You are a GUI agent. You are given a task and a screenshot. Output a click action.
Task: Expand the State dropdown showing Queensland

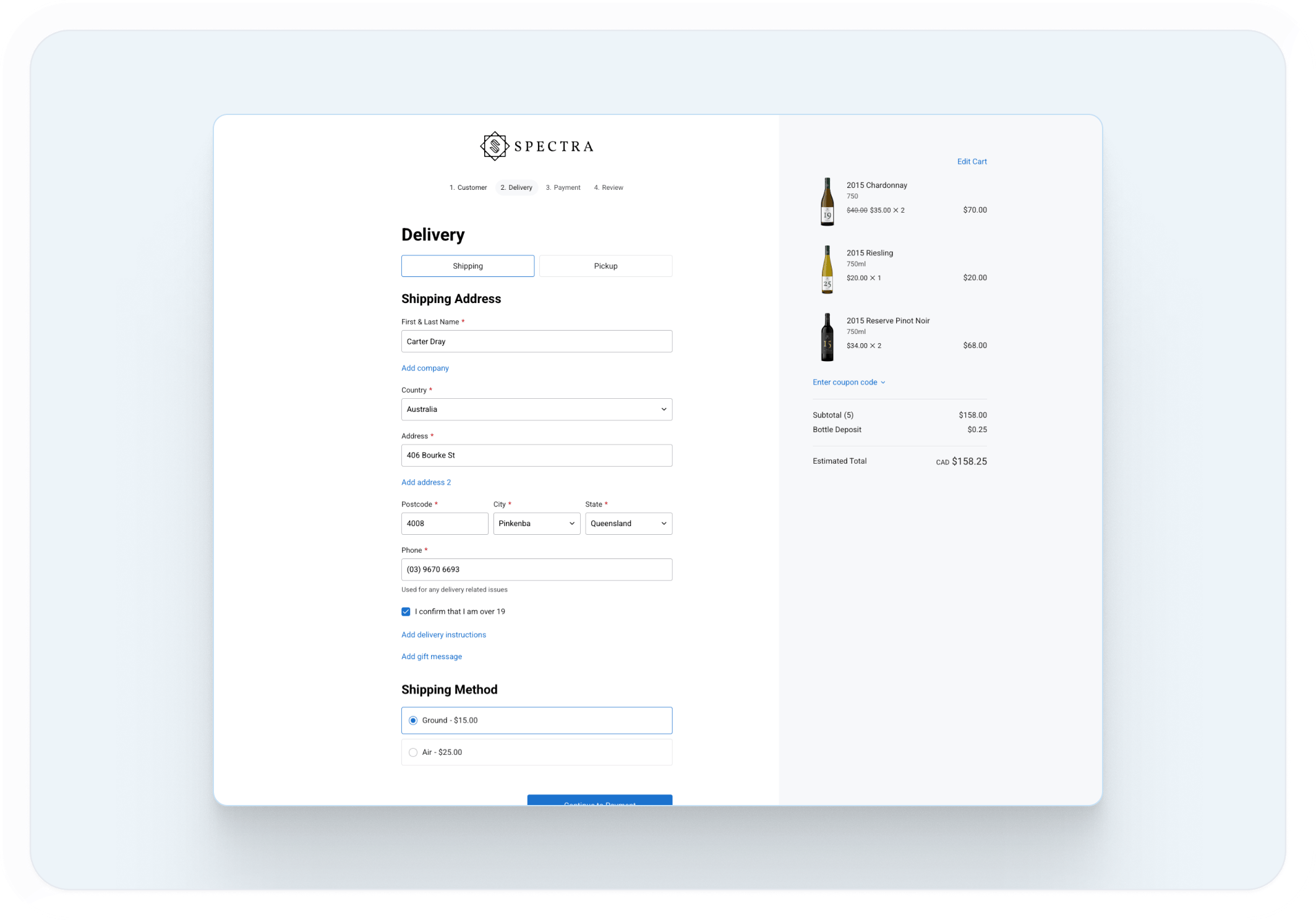tap(628, 524)
